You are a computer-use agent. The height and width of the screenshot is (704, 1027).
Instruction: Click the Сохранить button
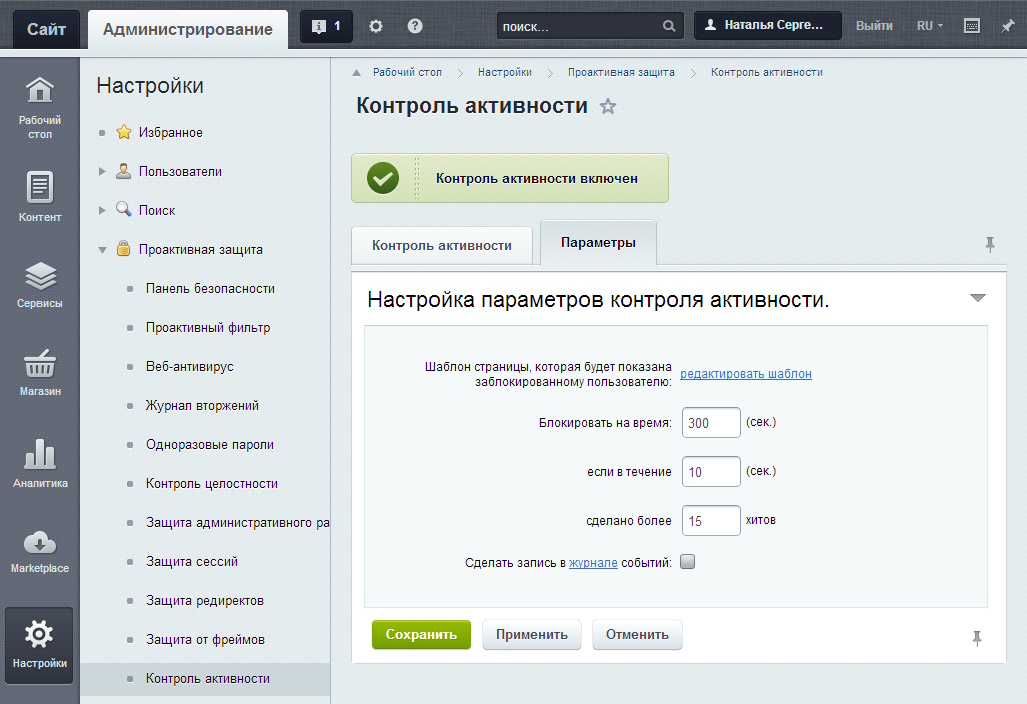tap(421, 634)
